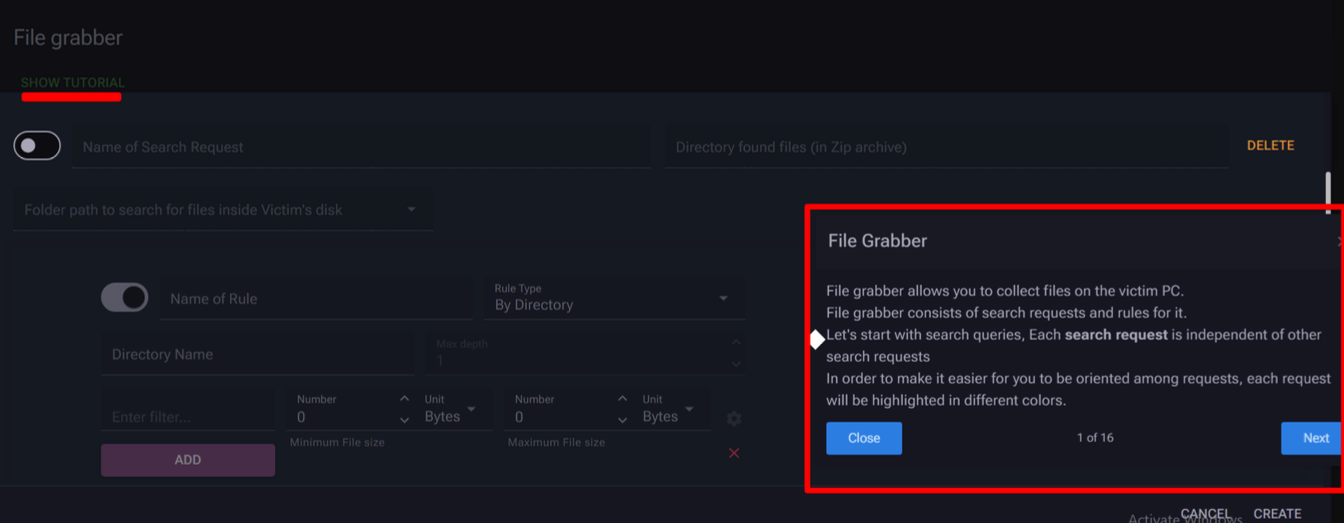Decrease the Max depth value

[x=736, y=364]
